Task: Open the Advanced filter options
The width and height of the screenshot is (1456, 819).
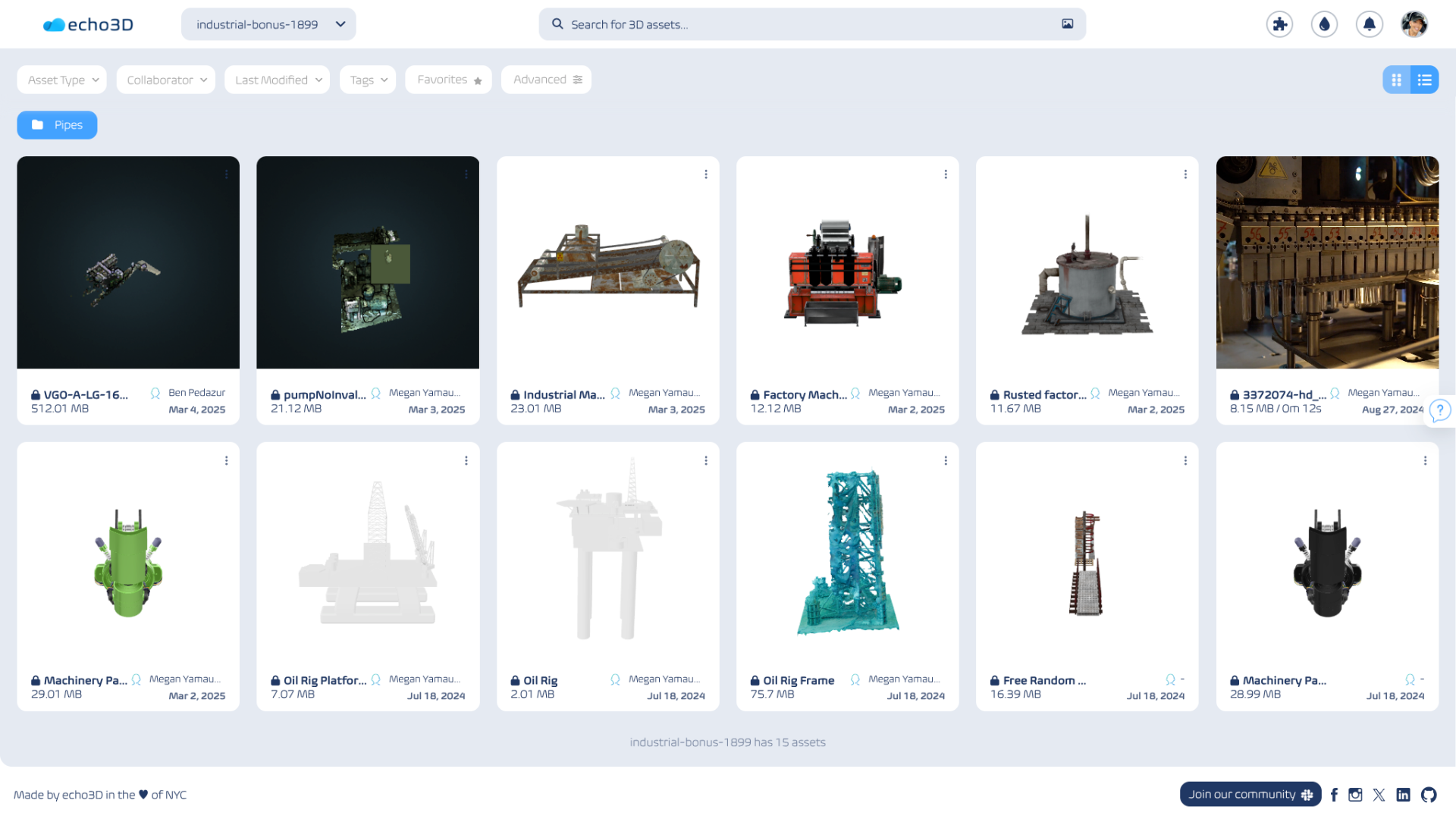Action: click(545, 79)
